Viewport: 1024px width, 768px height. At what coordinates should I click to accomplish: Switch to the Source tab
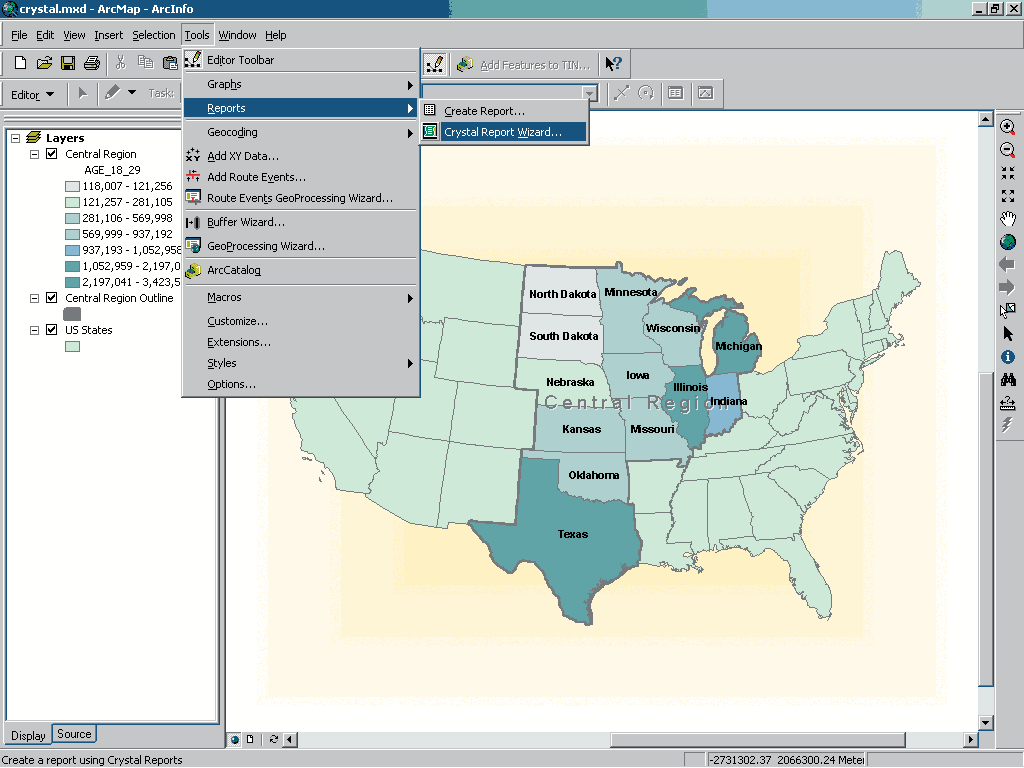pos(74,734)
